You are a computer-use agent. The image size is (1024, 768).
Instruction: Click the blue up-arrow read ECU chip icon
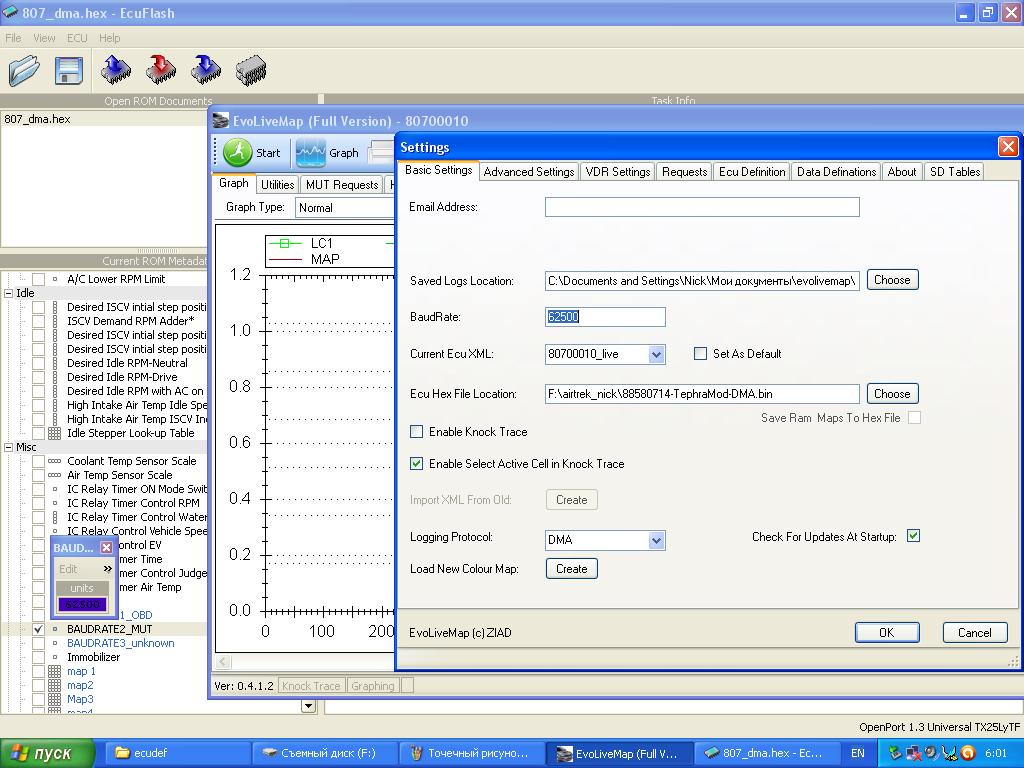tap(116, 70)
